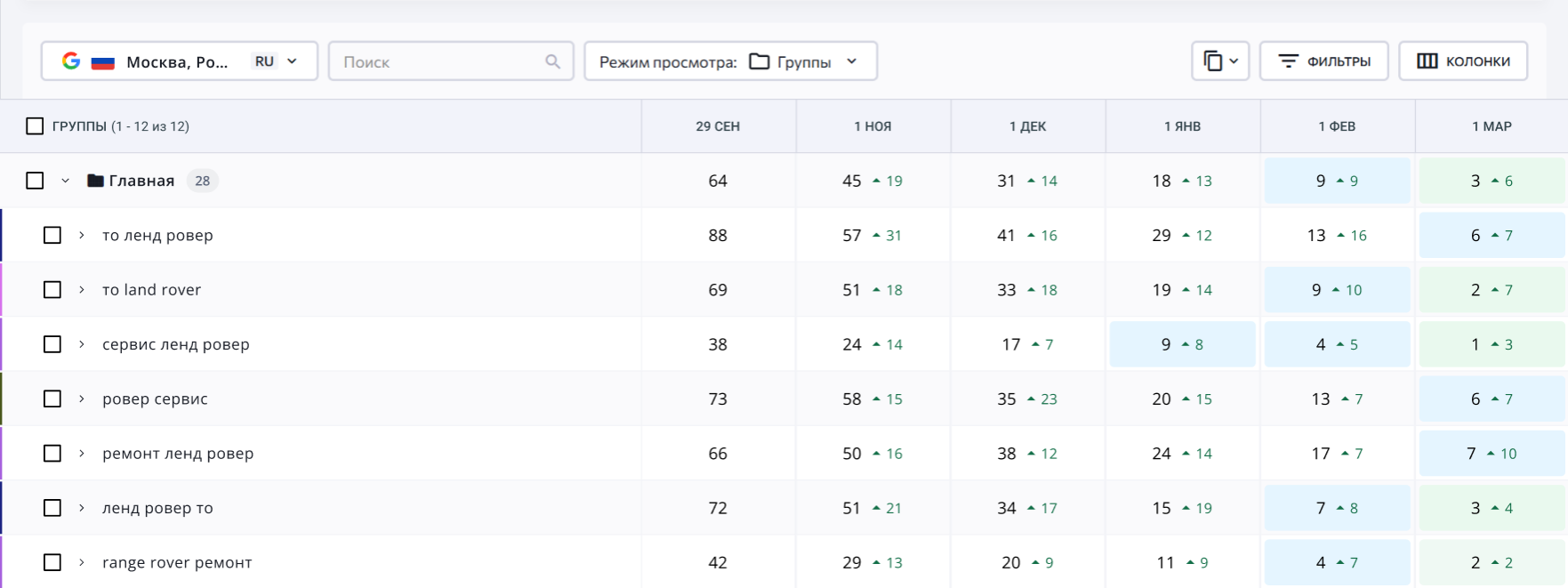
Task: Click то land rover 1 ФЕВ cell 9
Action: [1337, 290]
